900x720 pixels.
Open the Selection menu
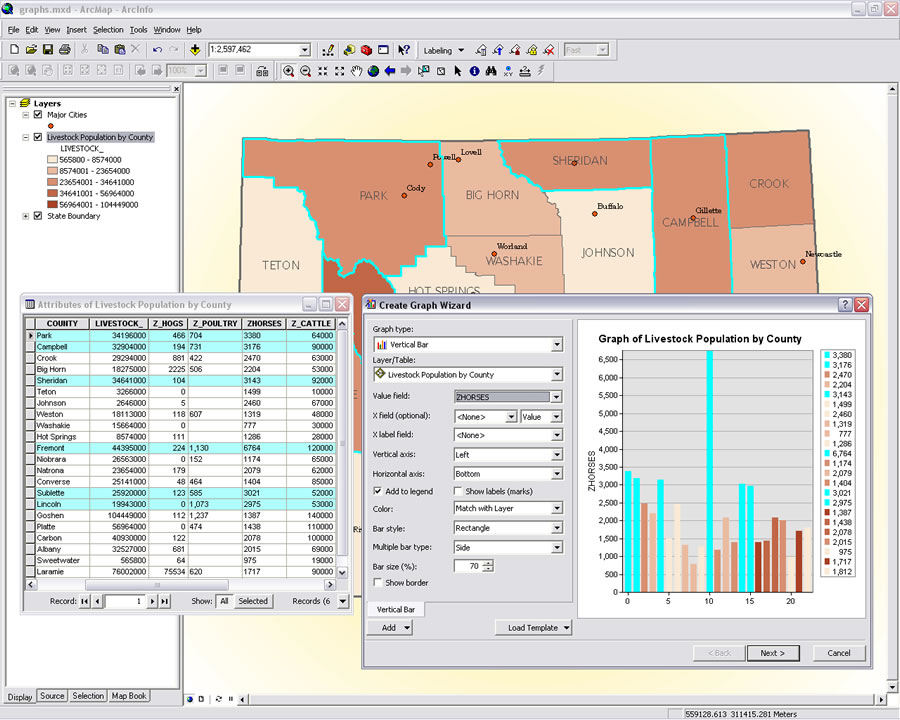point(108,30)
